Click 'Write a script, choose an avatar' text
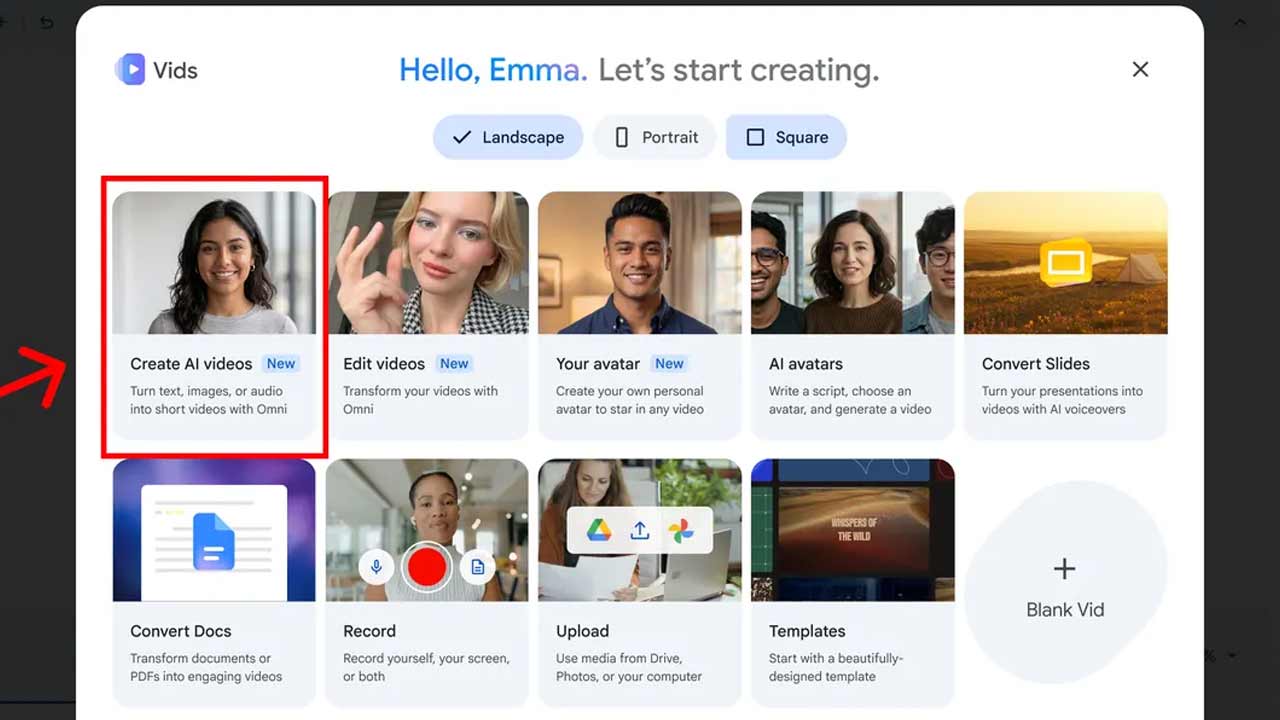 [850, 400]
